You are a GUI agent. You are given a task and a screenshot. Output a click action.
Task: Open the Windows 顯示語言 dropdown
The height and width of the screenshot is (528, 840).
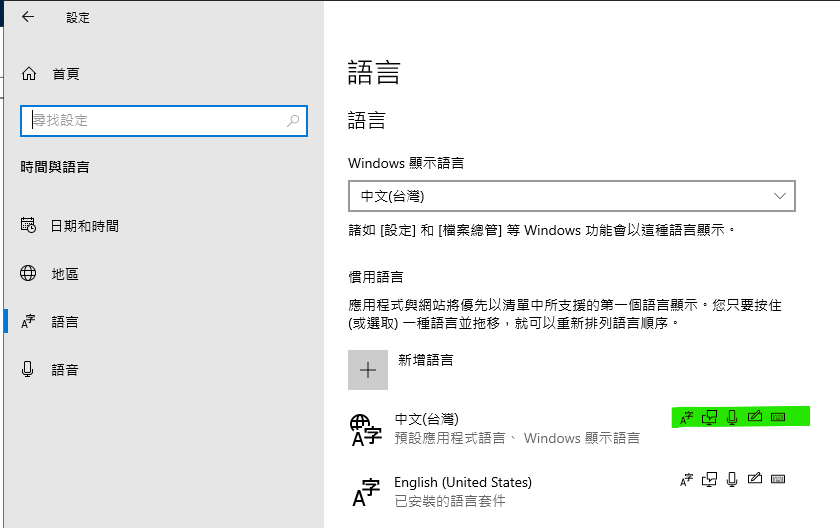pyautogui.click(x=572, y=196)
